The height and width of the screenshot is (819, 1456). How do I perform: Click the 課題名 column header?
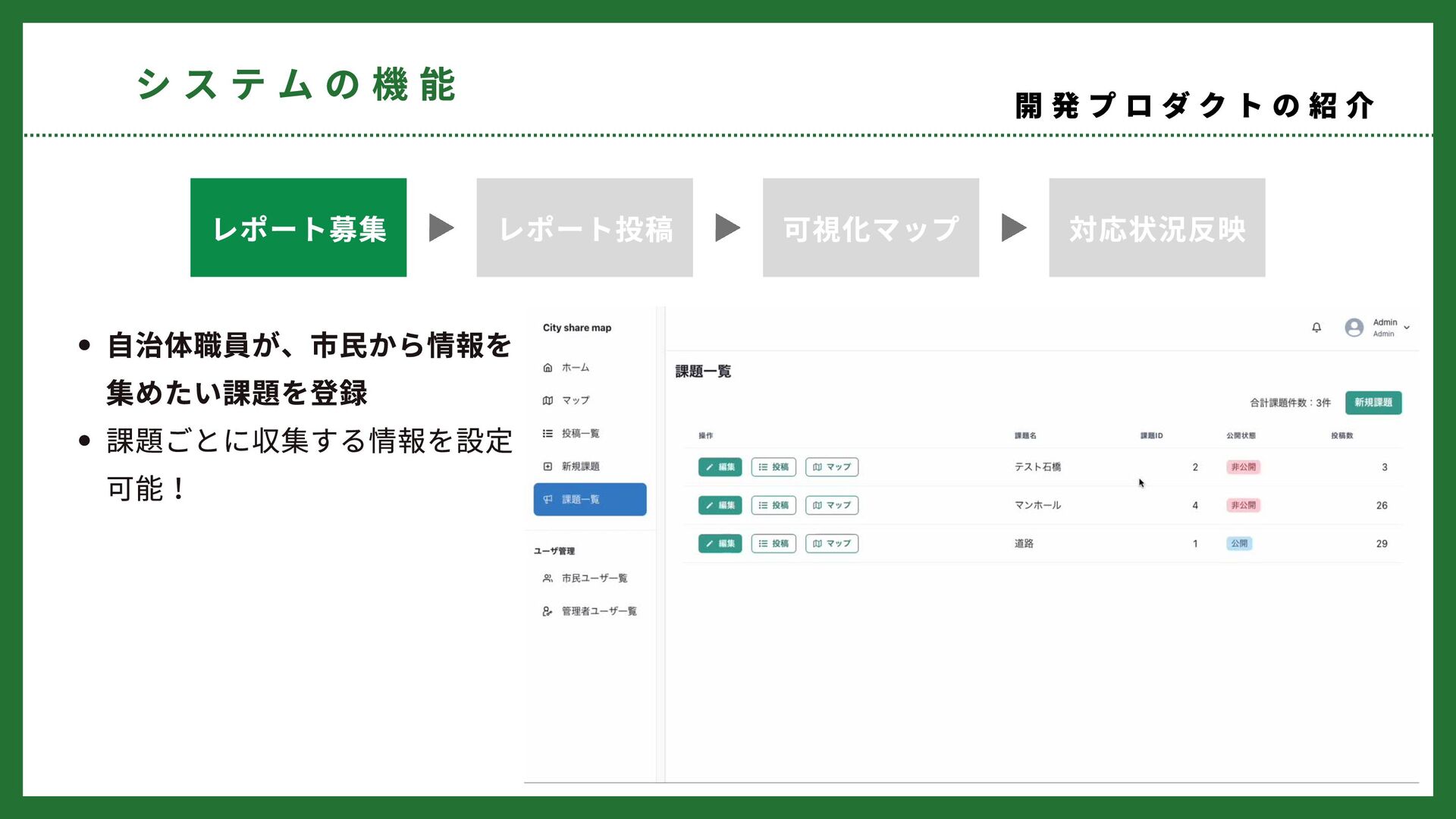[1025, 436]
